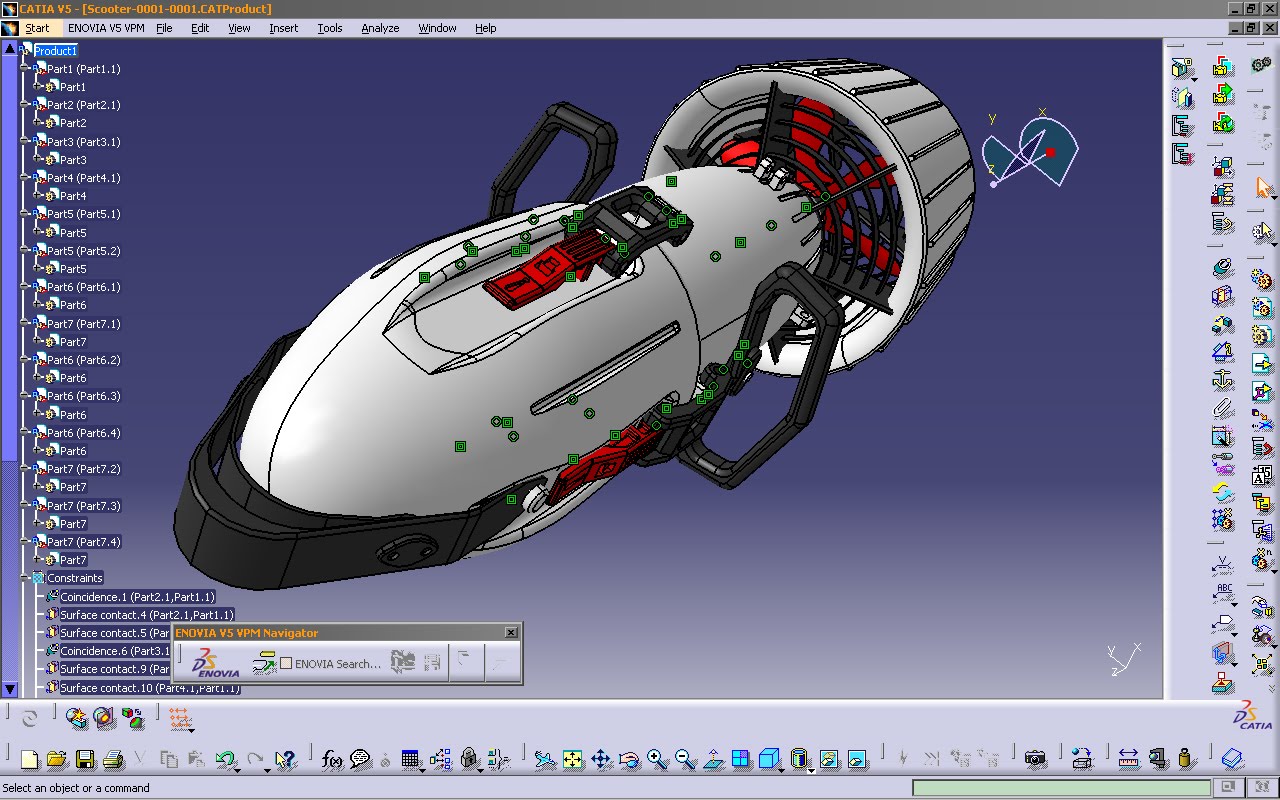Activate the Zoom Out tool
1280x800 pixels.
[x=683, y=760]
